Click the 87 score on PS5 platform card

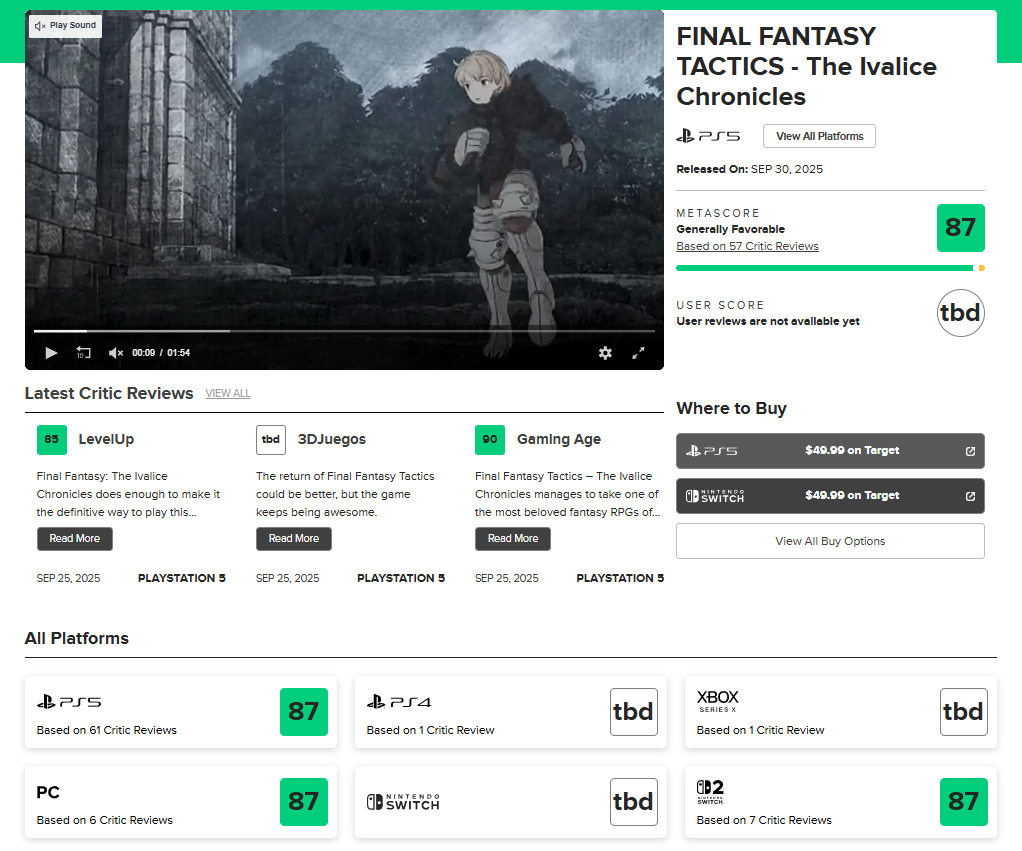click(x=304, y=712)
